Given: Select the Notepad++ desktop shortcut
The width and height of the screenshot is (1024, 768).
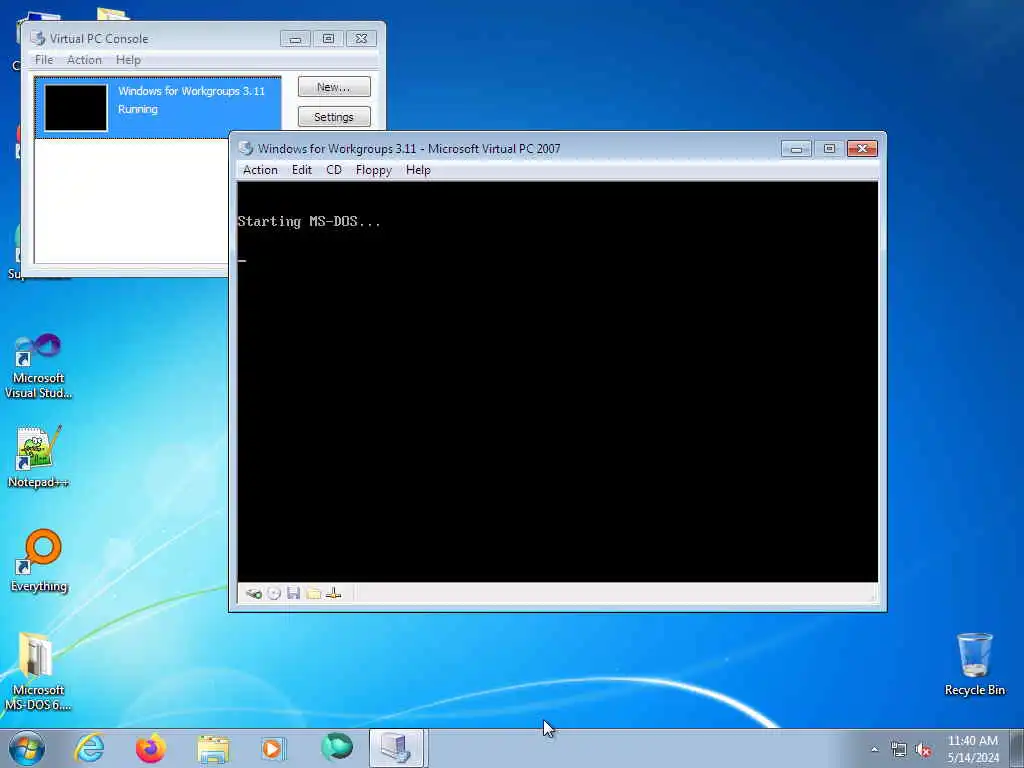Looking at the screenshot, I should coord(38,456).
